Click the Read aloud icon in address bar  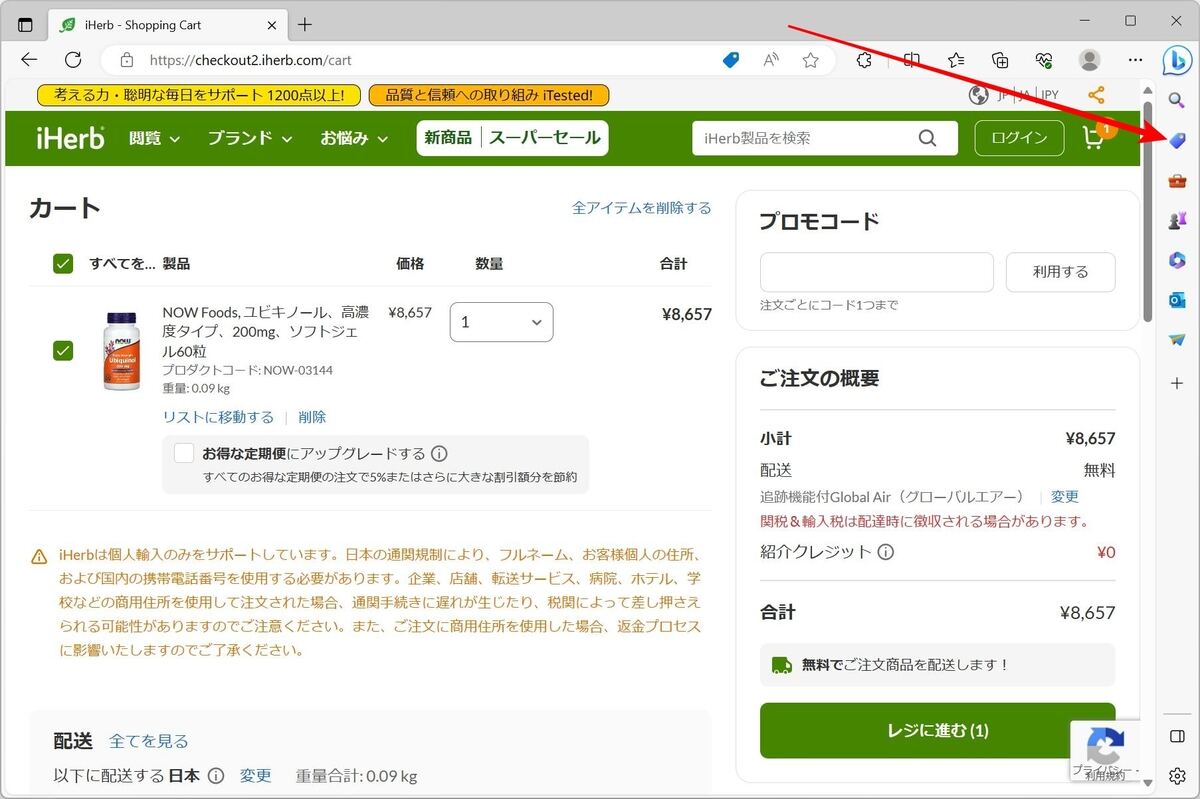771,60
